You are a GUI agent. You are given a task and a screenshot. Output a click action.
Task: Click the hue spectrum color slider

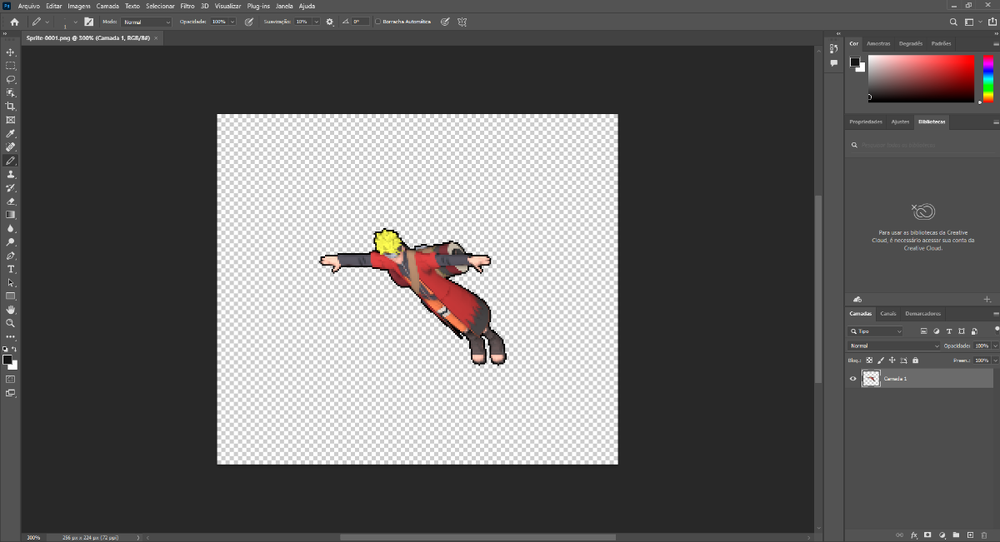pos(988,78)
